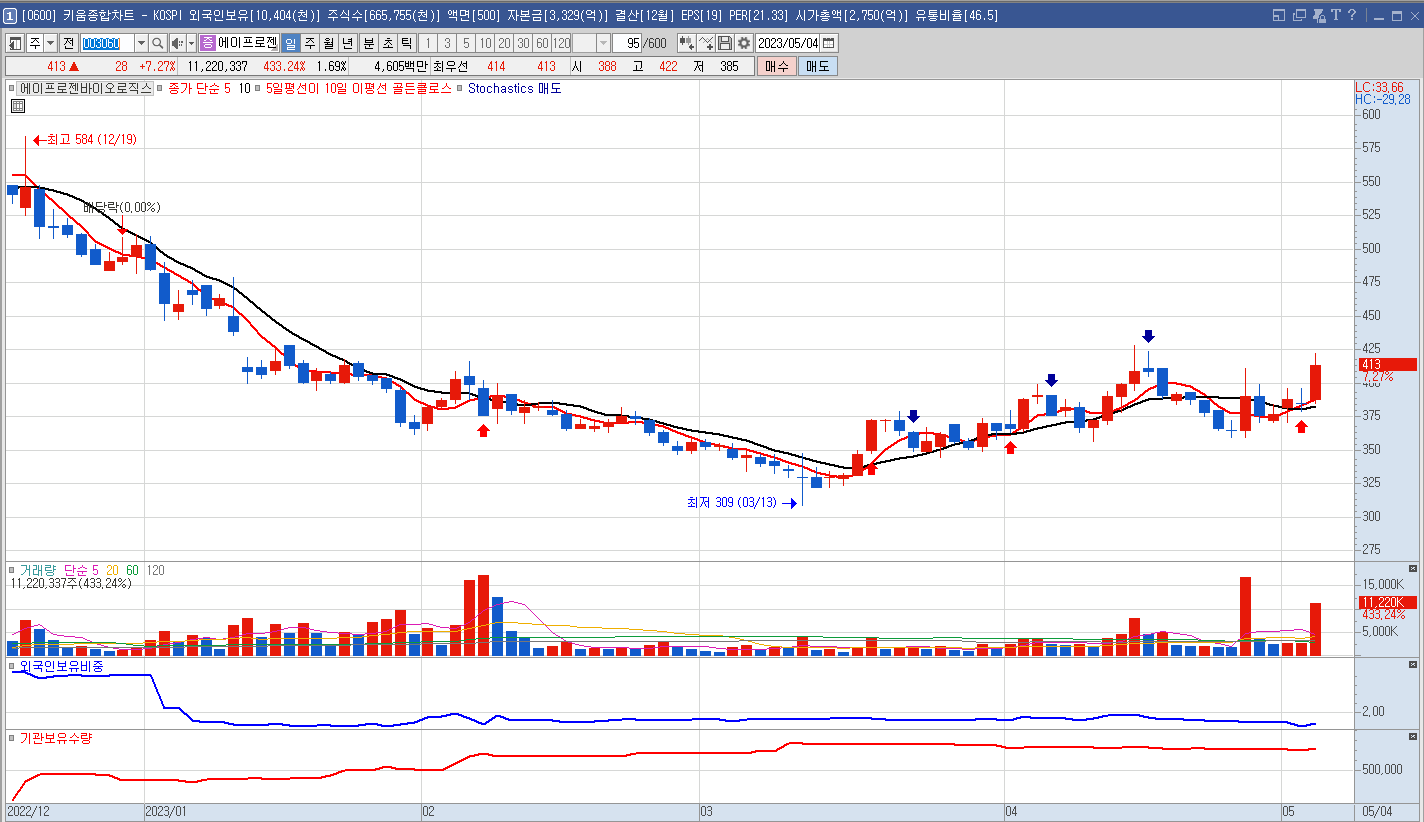Select the 분 minute period button

click(x=369, y=43)
